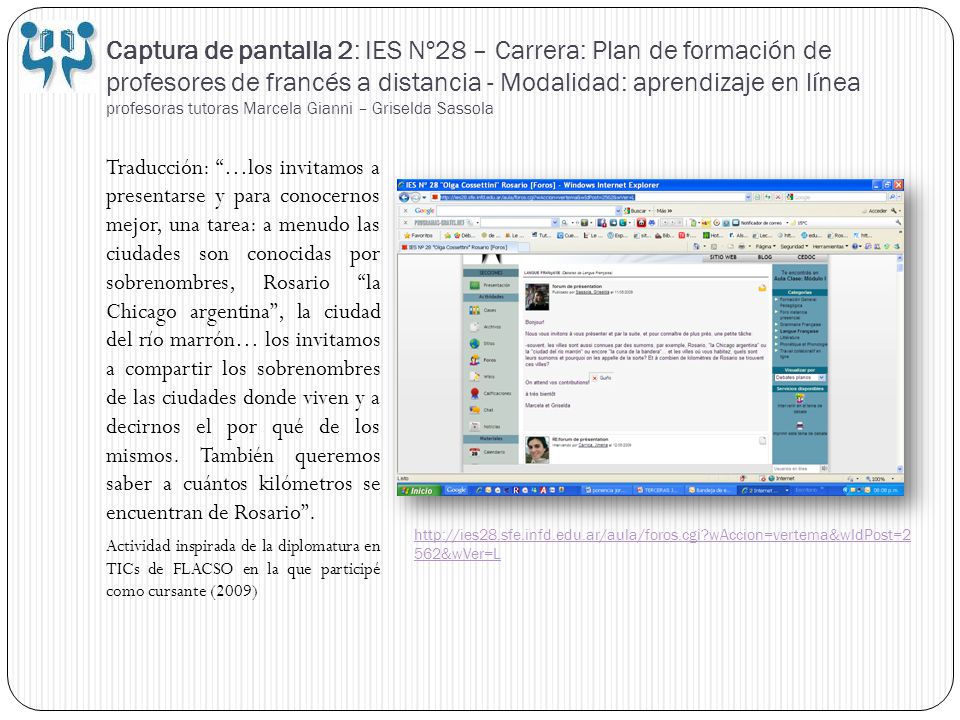Click the Presentación icon in Secciones sidebar
This screenshot has height=720, width=960.
point(474,285)
